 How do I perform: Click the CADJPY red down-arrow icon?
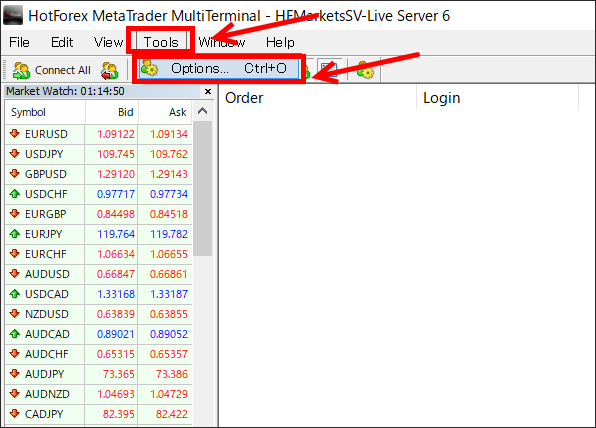(x=15, y=414)
